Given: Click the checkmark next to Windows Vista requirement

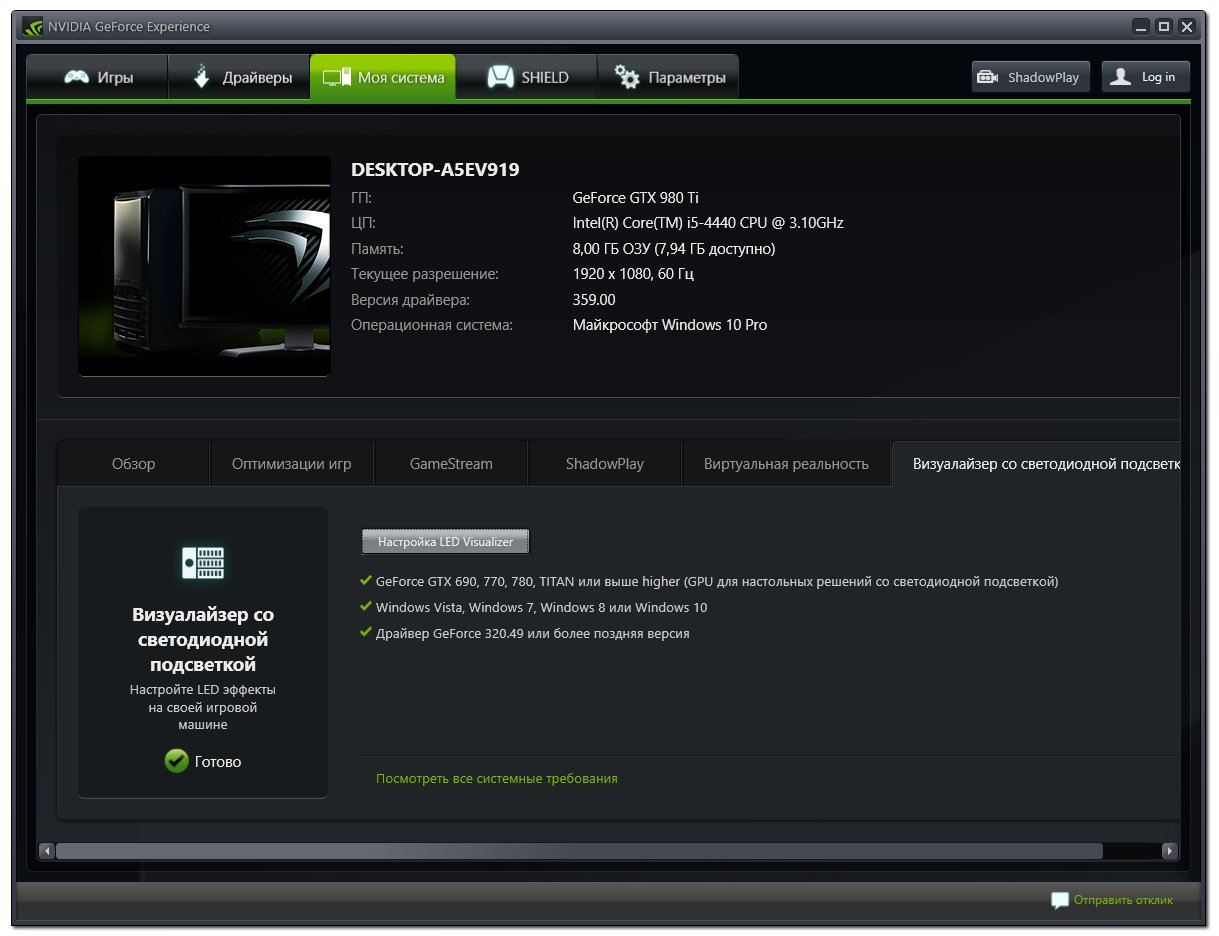Looking at the screenshot, I should 366,606.
